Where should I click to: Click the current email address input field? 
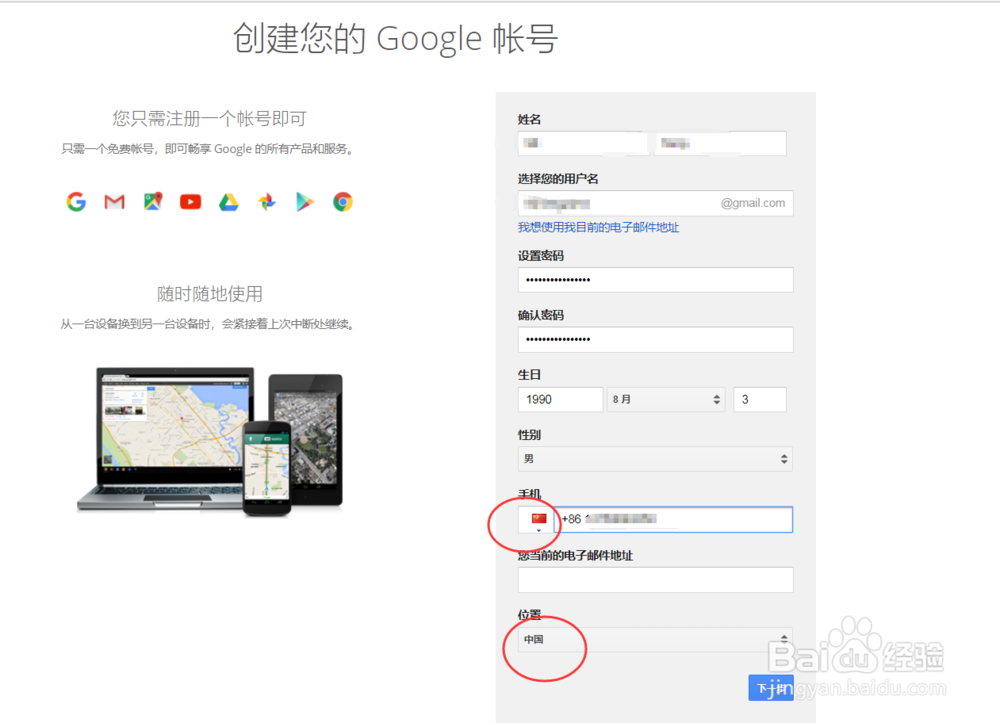point(656,580)
